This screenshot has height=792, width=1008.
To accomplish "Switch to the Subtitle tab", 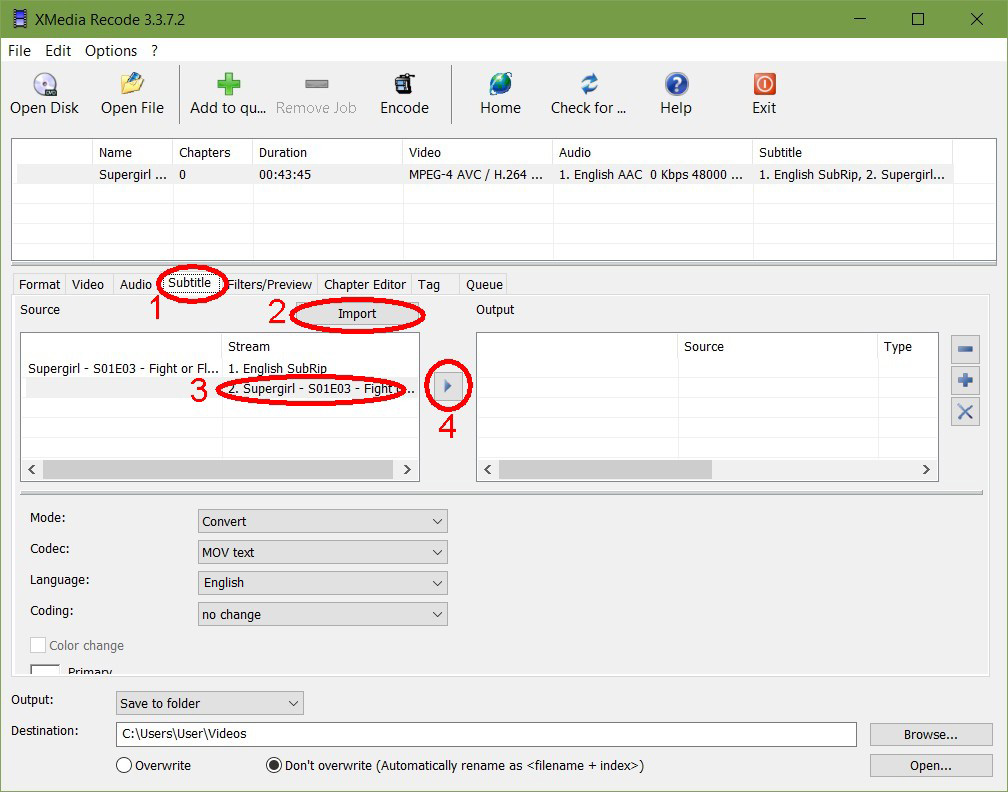I will point(190,283).
